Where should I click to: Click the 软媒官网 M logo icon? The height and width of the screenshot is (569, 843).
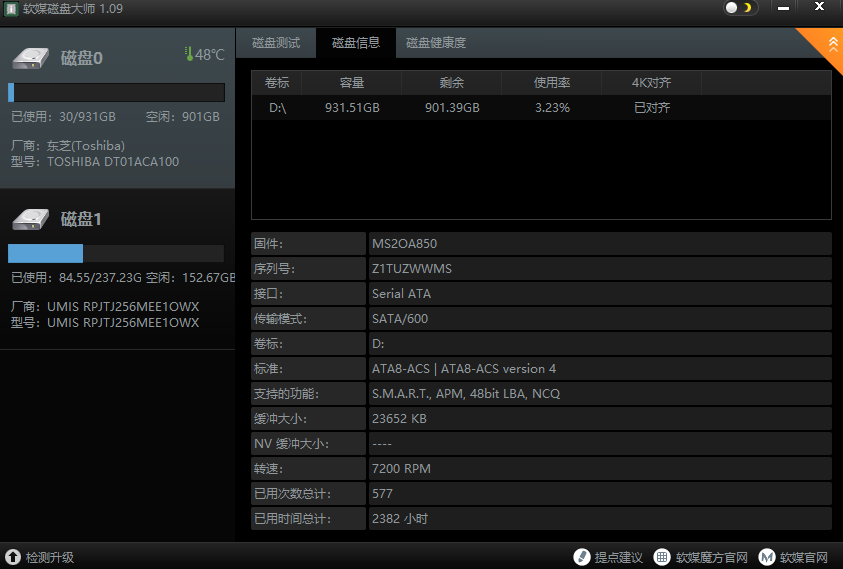click(767, 557)
